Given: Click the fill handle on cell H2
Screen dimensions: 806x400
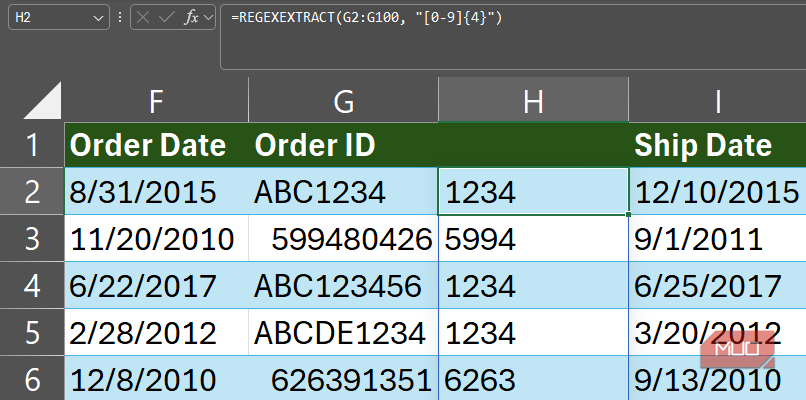Looking at the screenshot, I should tap(628, 214).
